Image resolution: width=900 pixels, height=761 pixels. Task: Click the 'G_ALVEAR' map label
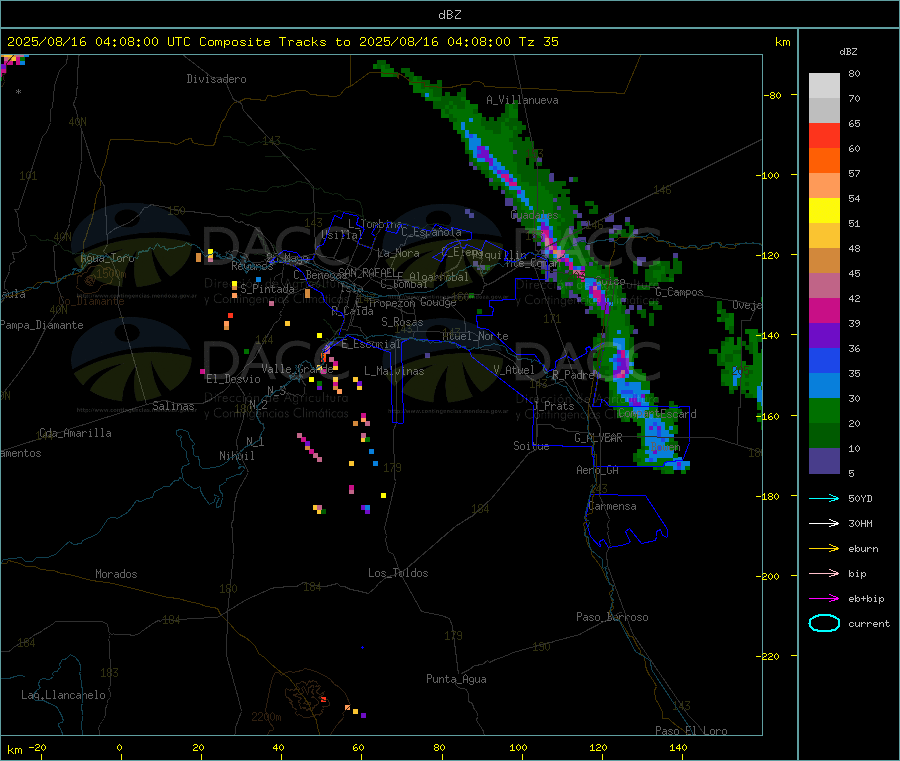coord(598,438)
